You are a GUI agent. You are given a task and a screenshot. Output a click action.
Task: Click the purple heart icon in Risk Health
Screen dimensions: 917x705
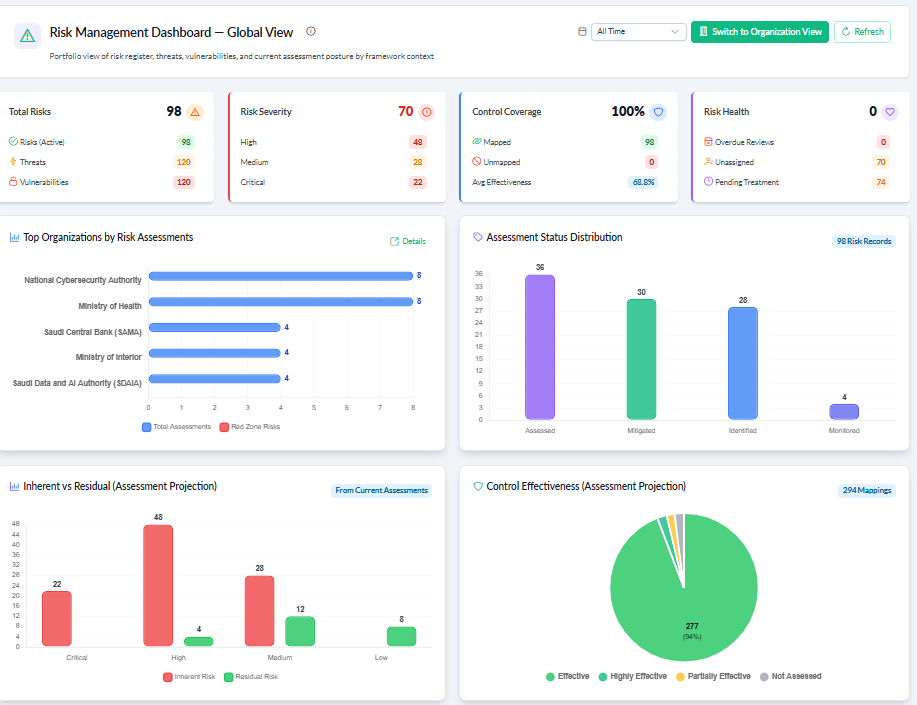tap(890, 112)
